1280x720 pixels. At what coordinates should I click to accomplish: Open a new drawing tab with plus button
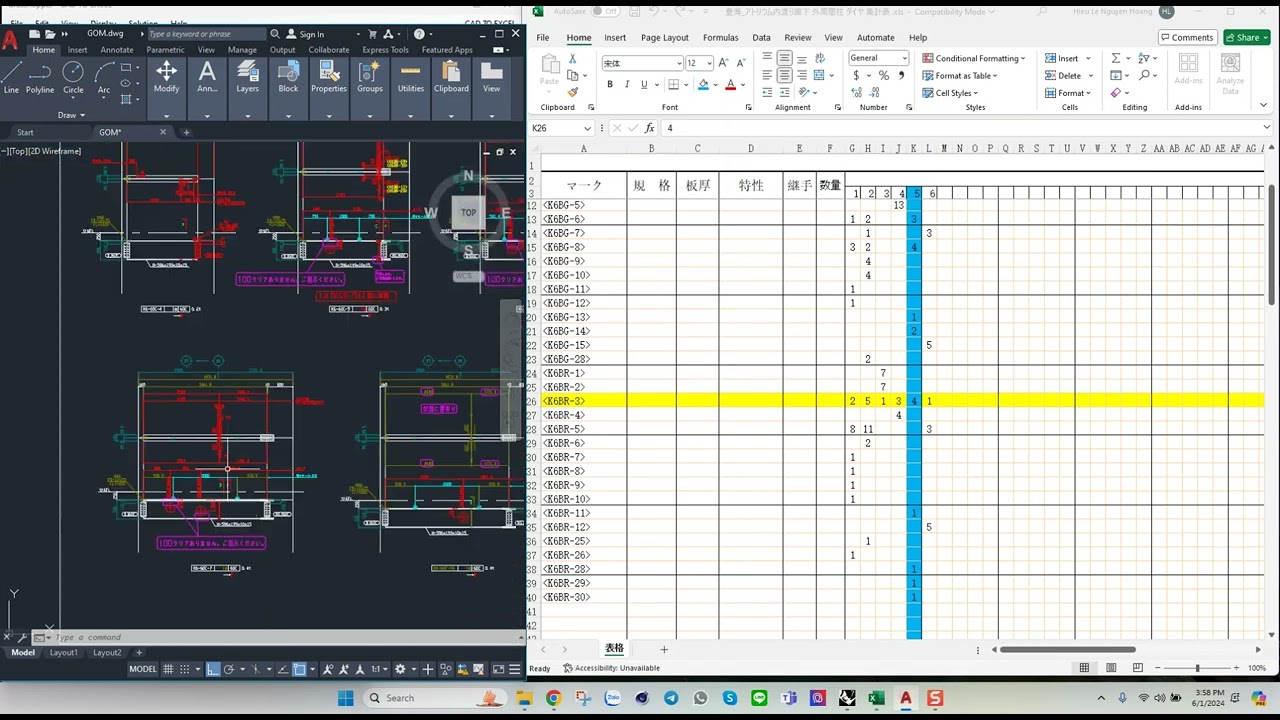186,132
